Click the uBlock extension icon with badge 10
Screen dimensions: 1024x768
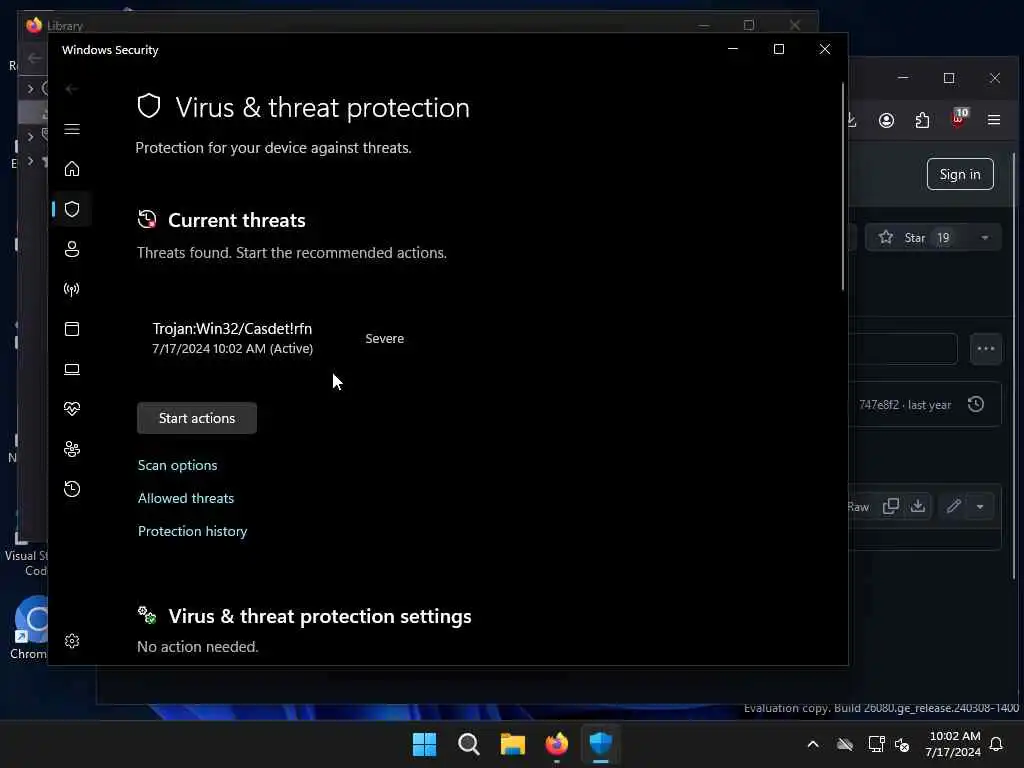tap(959, 119)
